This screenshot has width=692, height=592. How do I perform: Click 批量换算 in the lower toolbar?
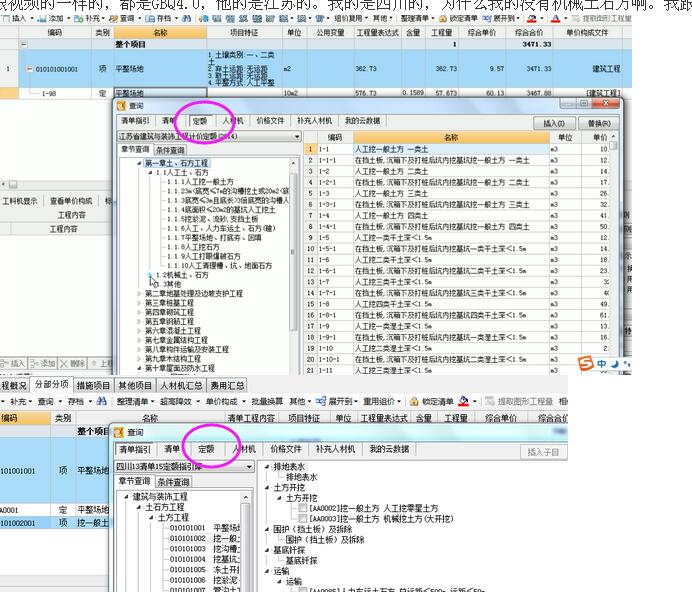(x=267, y=401)
